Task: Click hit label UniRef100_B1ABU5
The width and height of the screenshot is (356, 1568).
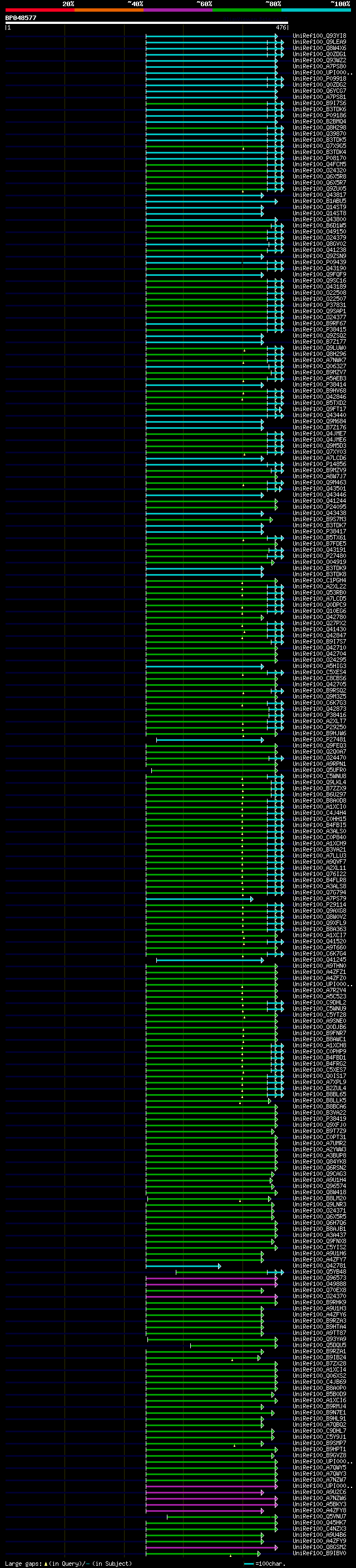Action: click(x=319, y=201)
